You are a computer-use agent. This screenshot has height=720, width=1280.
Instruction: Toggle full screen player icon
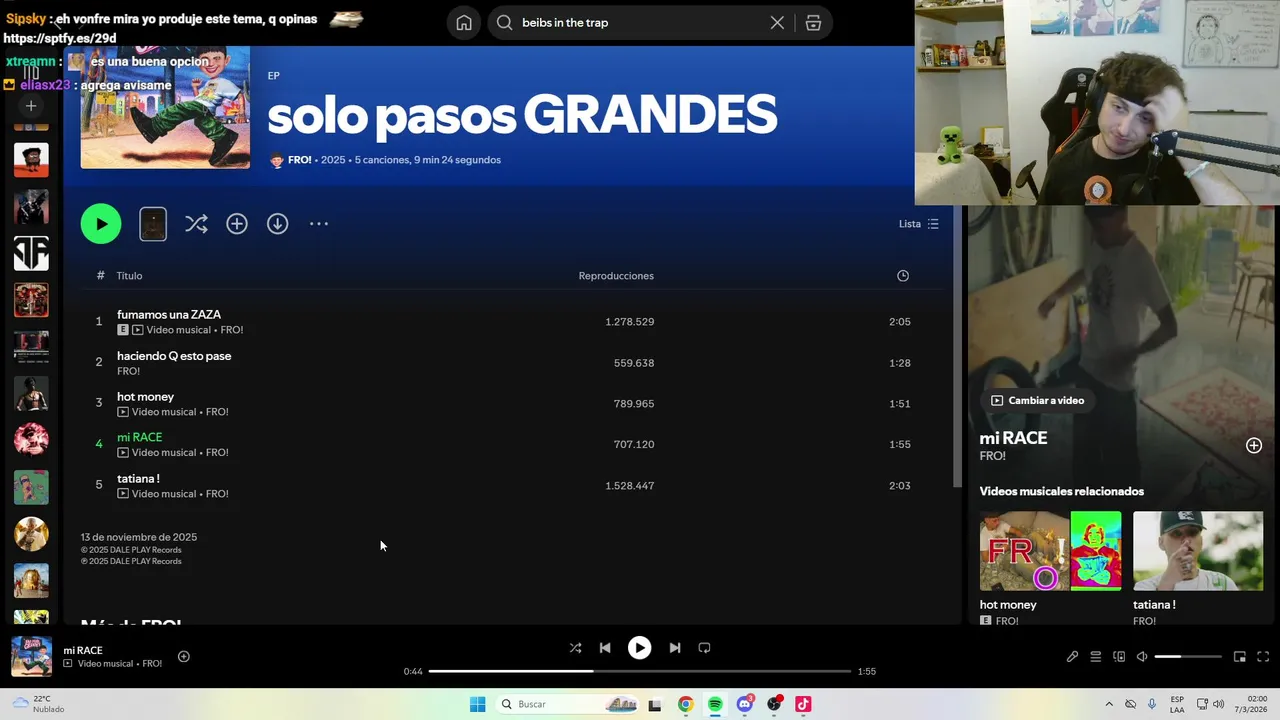(1264, 657)
